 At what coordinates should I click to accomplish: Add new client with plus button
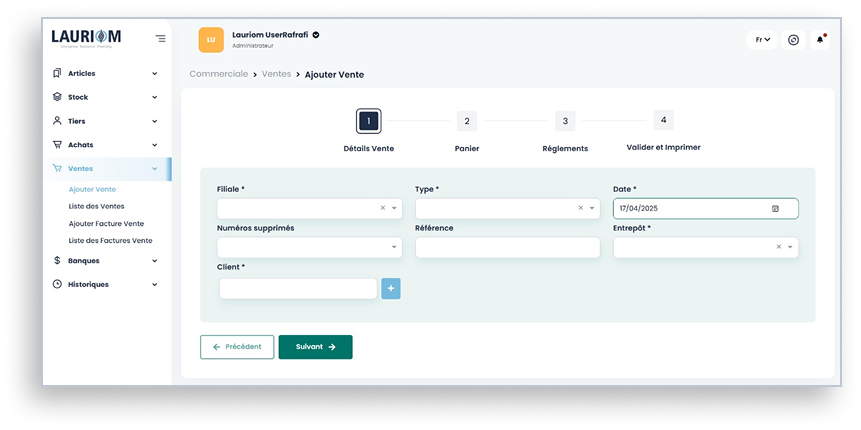coord(391,289)
